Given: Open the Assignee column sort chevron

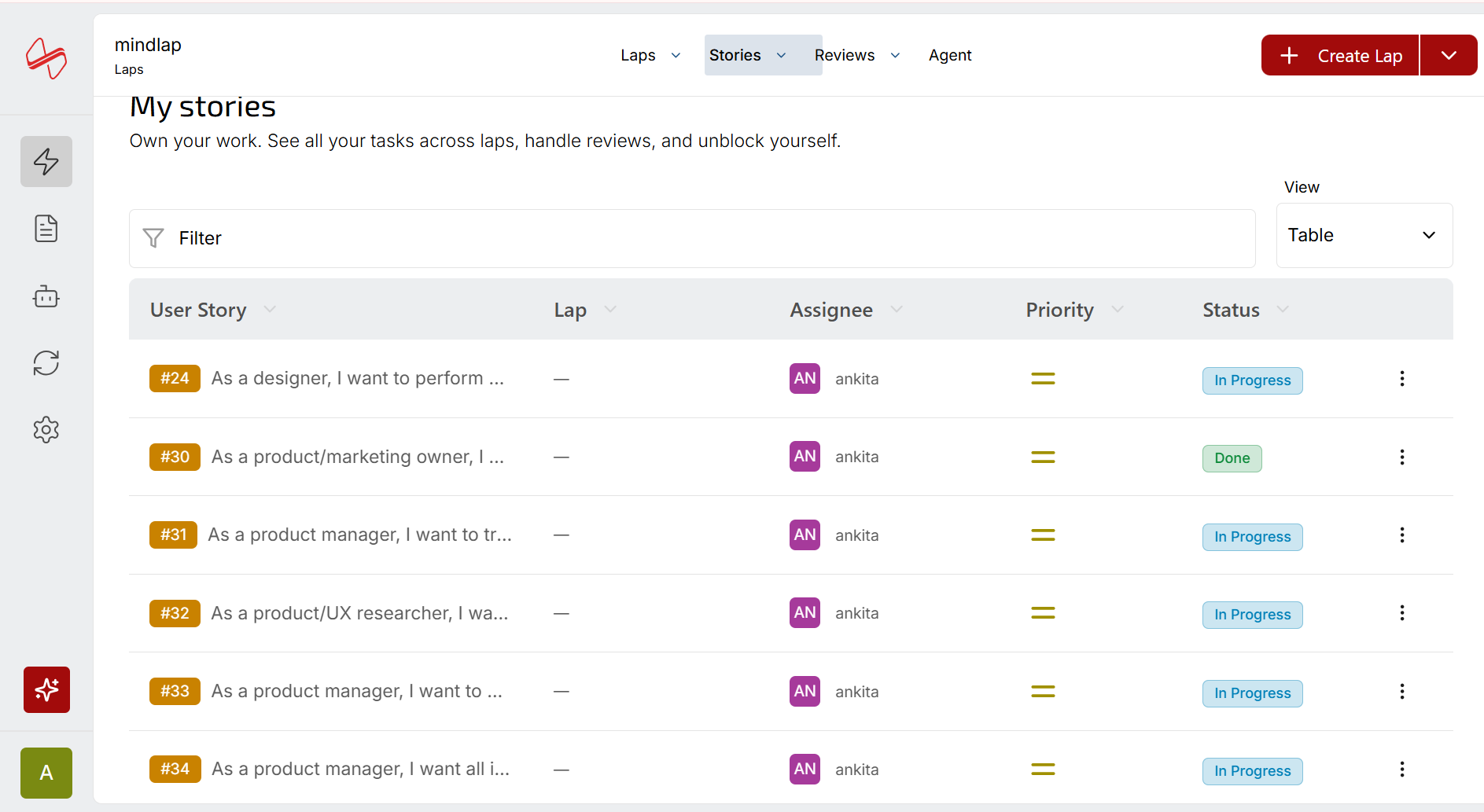Looking at the screenshot, I should coord(897,310).
